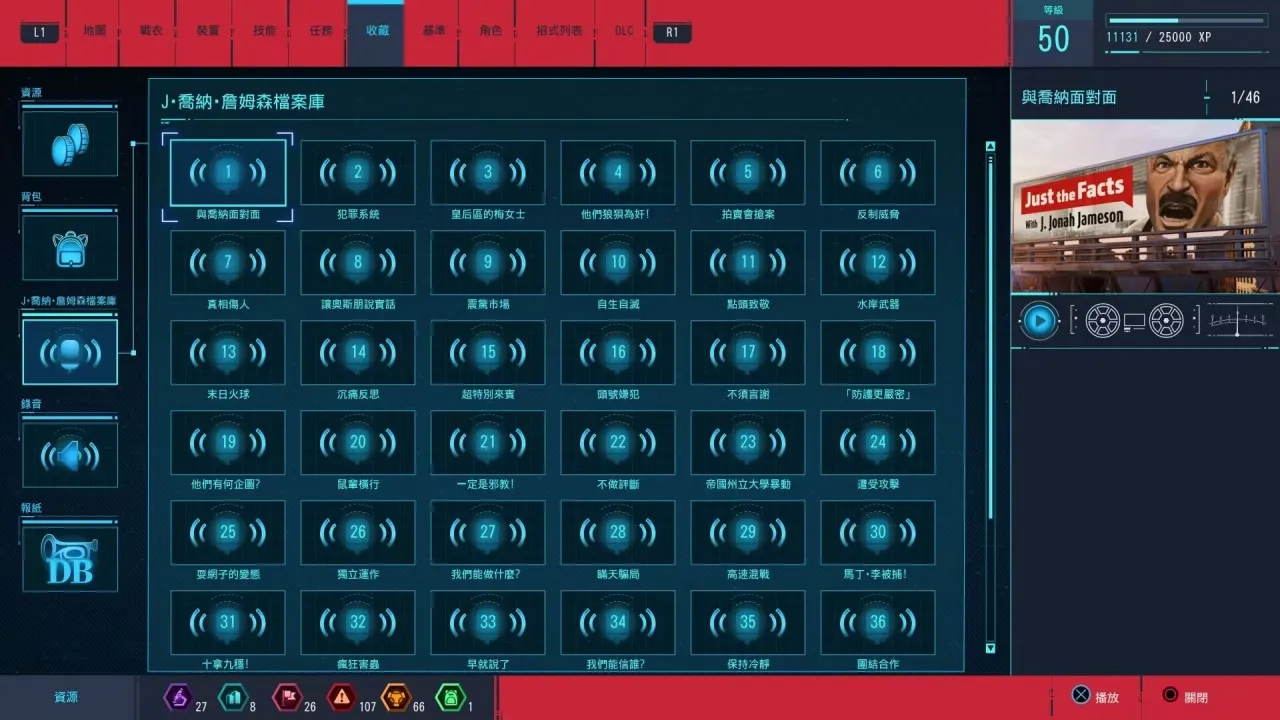Screen dimensions: 1280x720
Task: Open the 錄音 audio recordings category
Action: (x=70, y=456)
